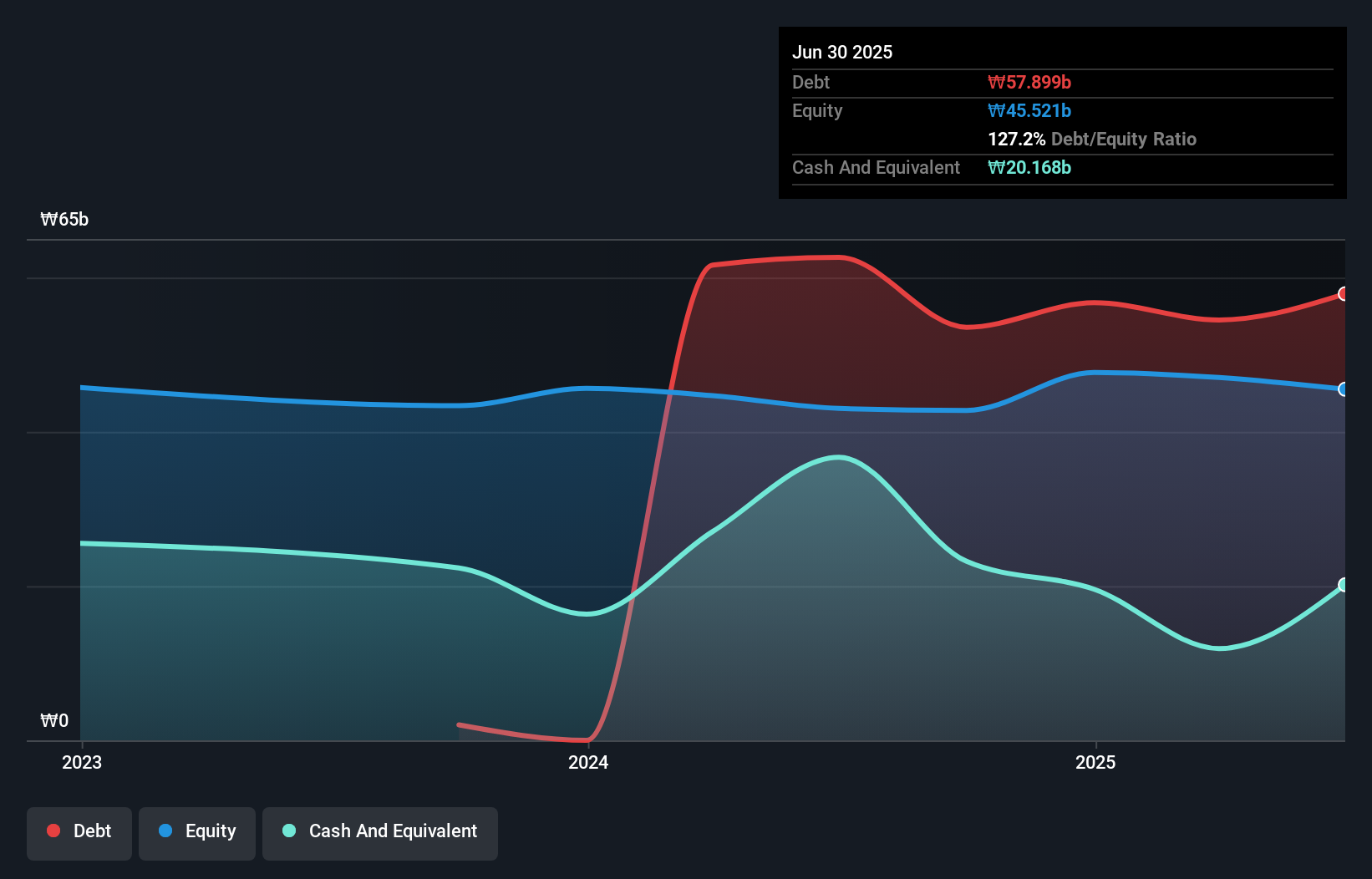Expand the Cash And Equivalent tooltip row

coord(876,167)
